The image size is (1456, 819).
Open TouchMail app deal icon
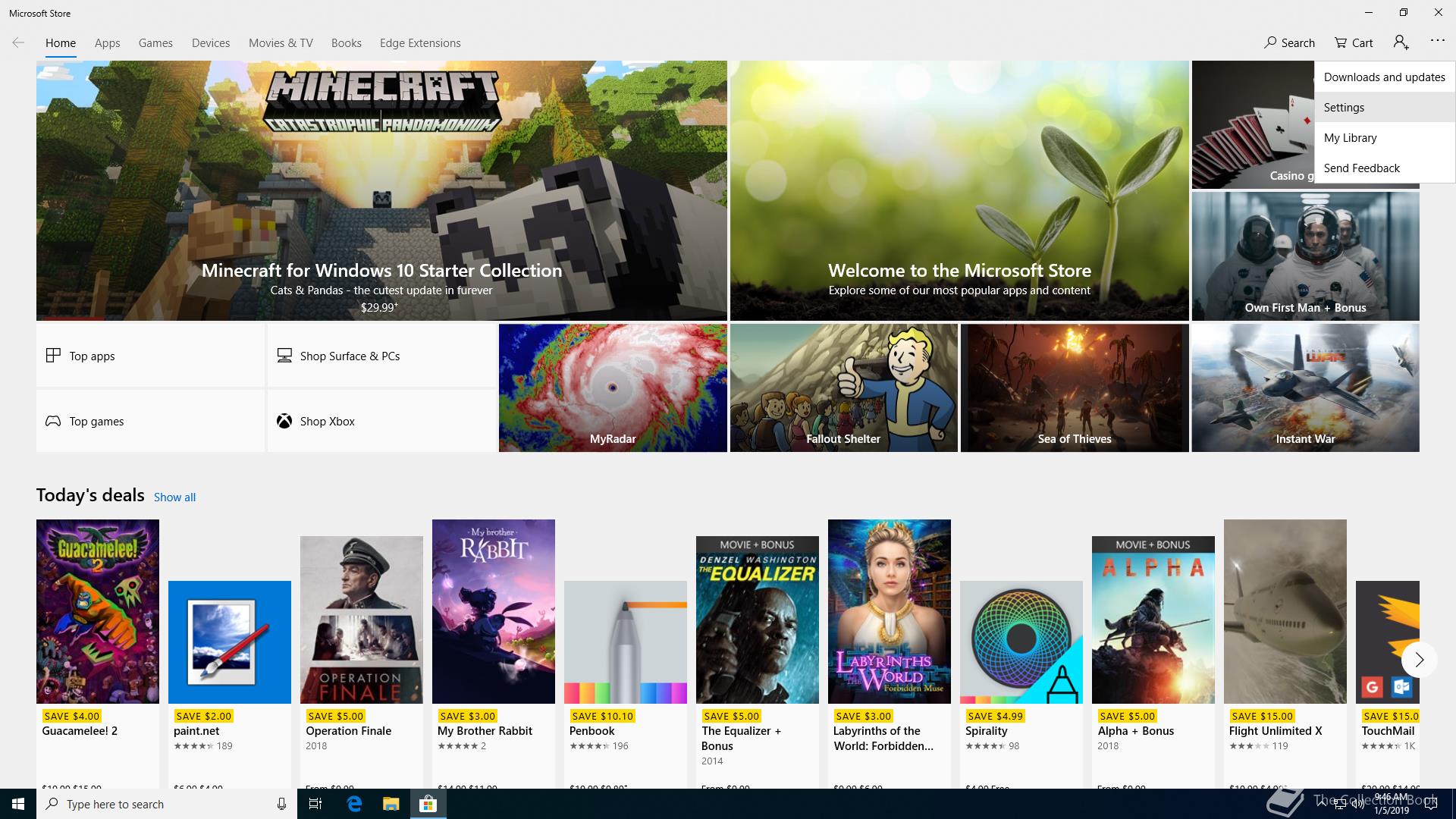point(1388,642)
